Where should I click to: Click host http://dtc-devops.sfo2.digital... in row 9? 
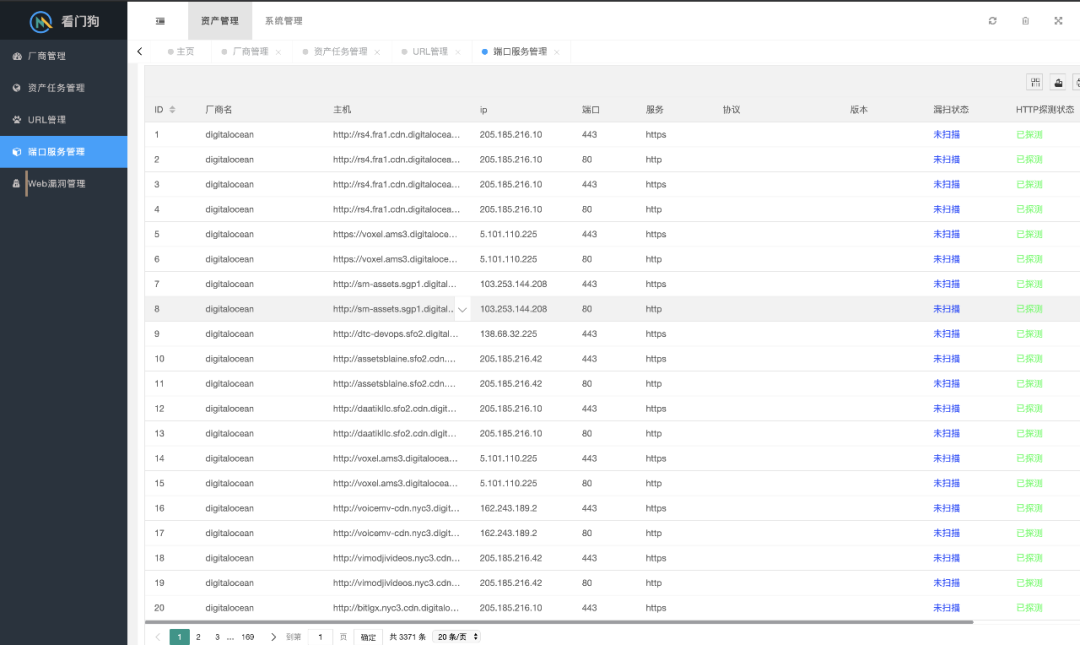coord(395,334)
